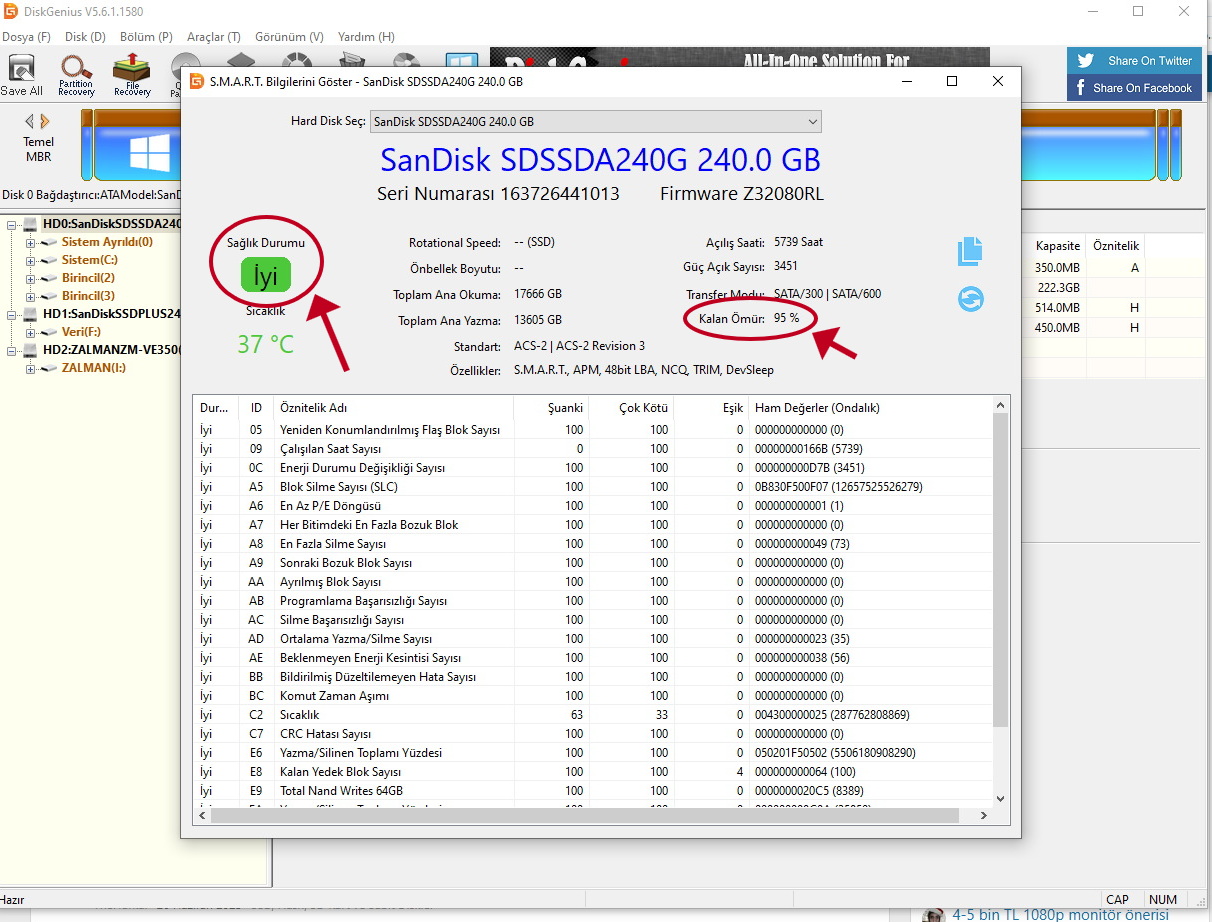Click the partition icon beside Veri(F:)
Image resolution: width=1212 pixels, height=922 pixels.
point(49,332)
